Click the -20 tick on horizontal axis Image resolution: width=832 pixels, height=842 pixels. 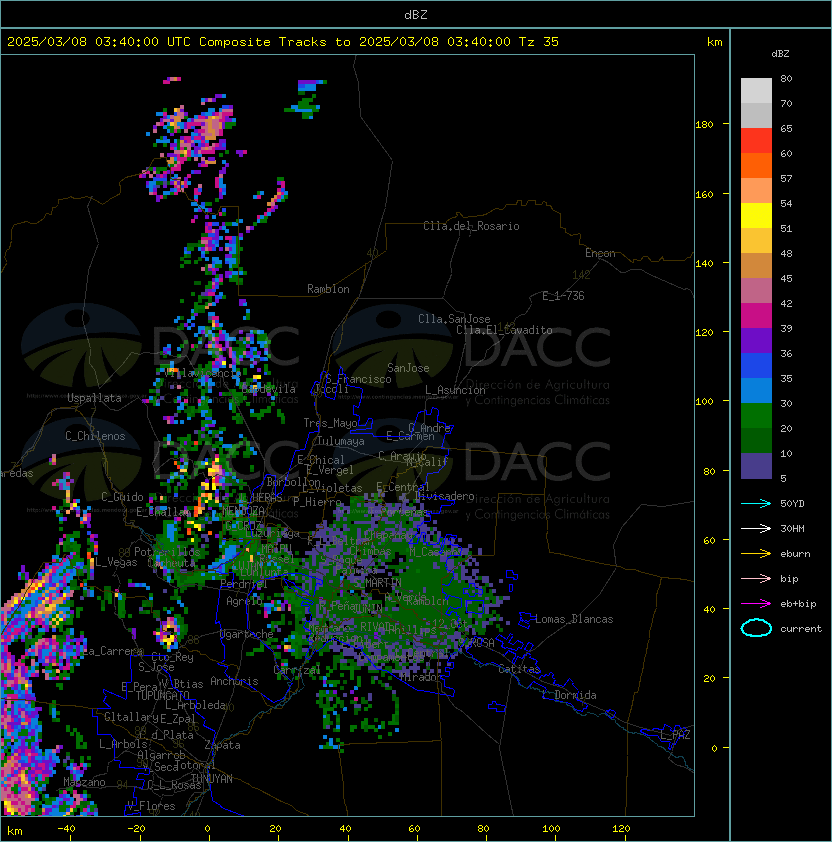(x=136, y=829)
